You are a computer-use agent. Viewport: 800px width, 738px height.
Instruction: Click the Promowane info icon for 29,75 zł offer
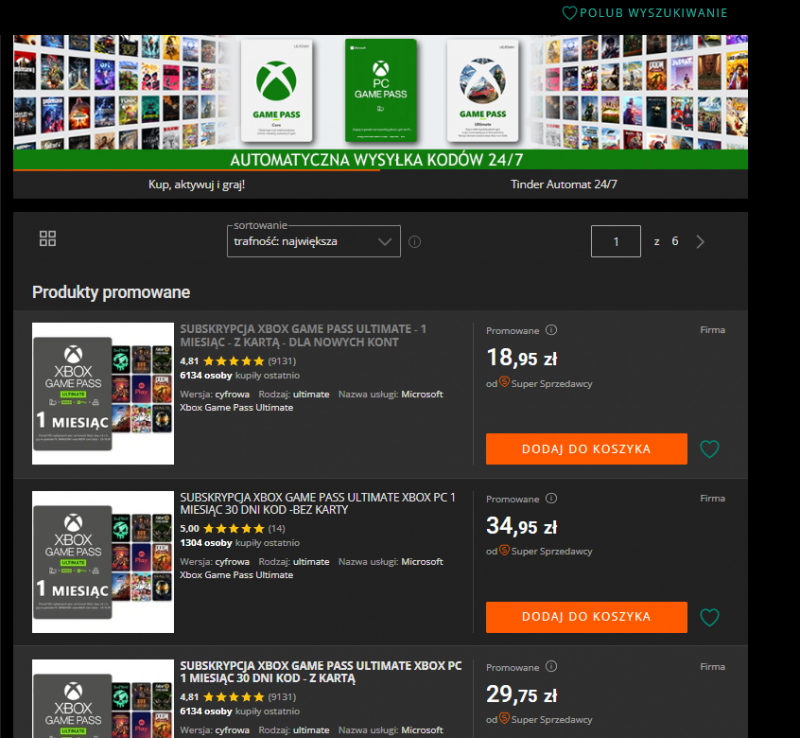551,667
